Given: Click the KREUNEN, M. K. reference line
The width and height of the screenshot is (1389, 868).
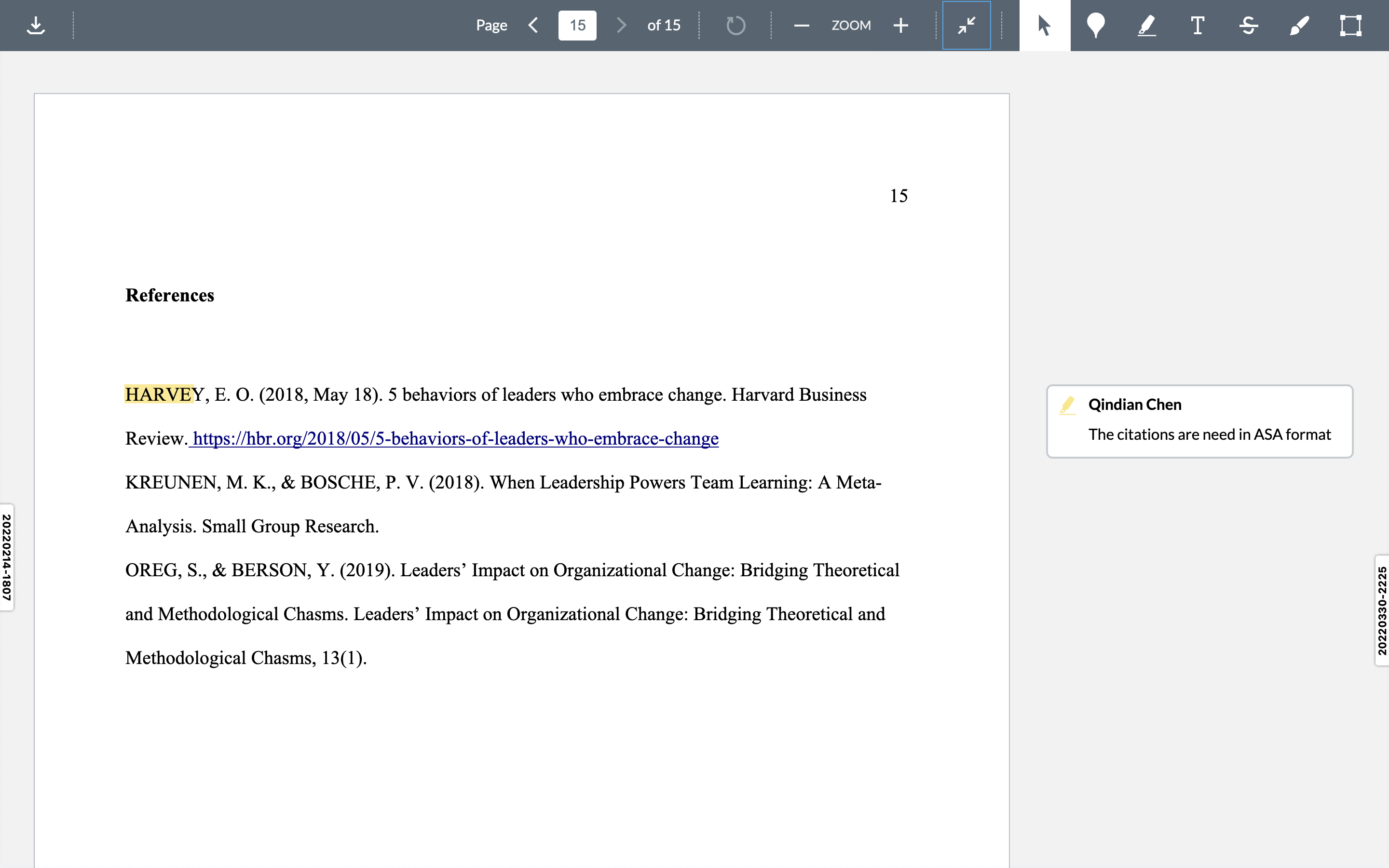Looking at the screenshot, I should click(x=504, y=482).
